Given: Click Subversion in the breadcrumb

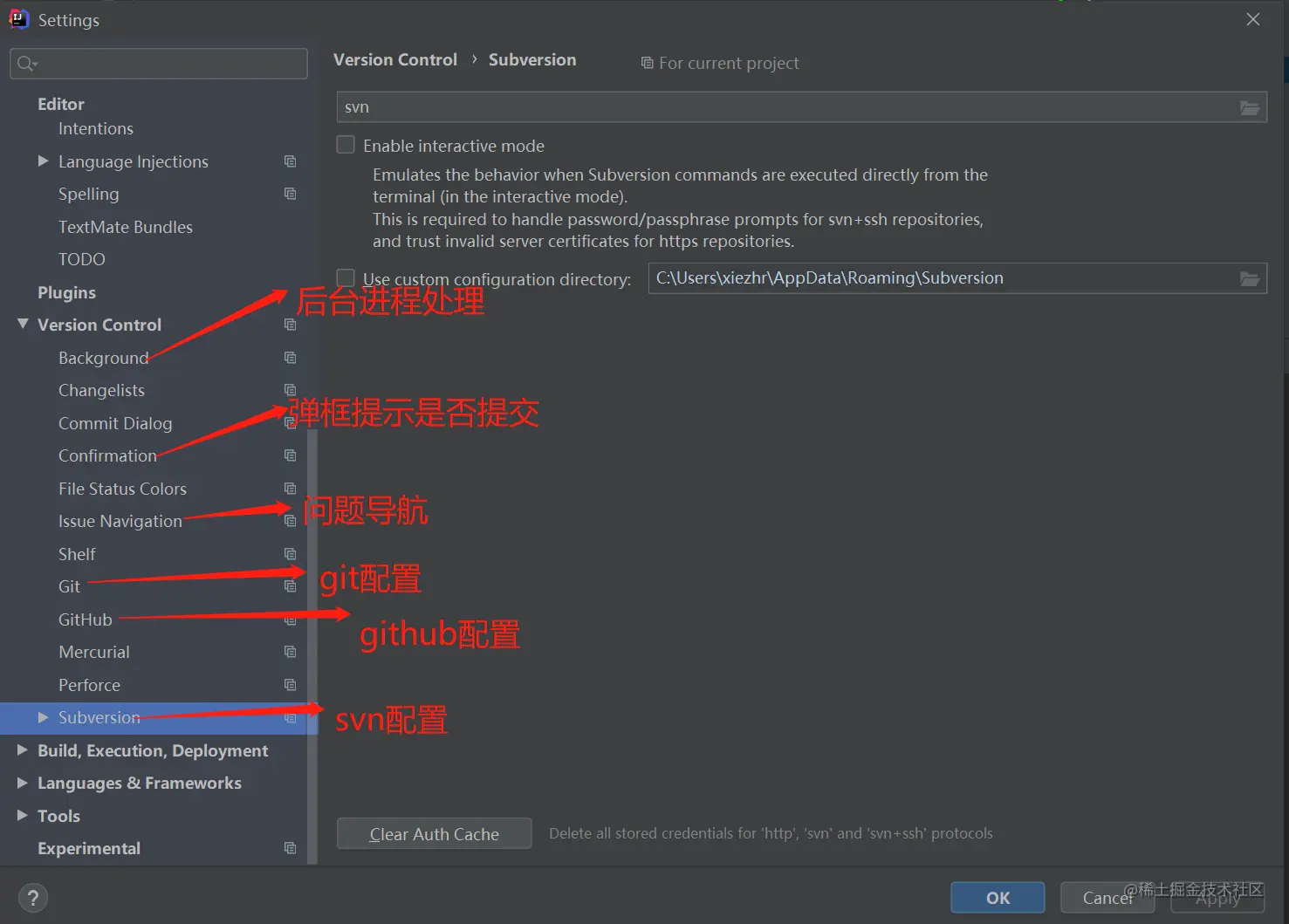Looking at the screenshot, I should [532, 59].
